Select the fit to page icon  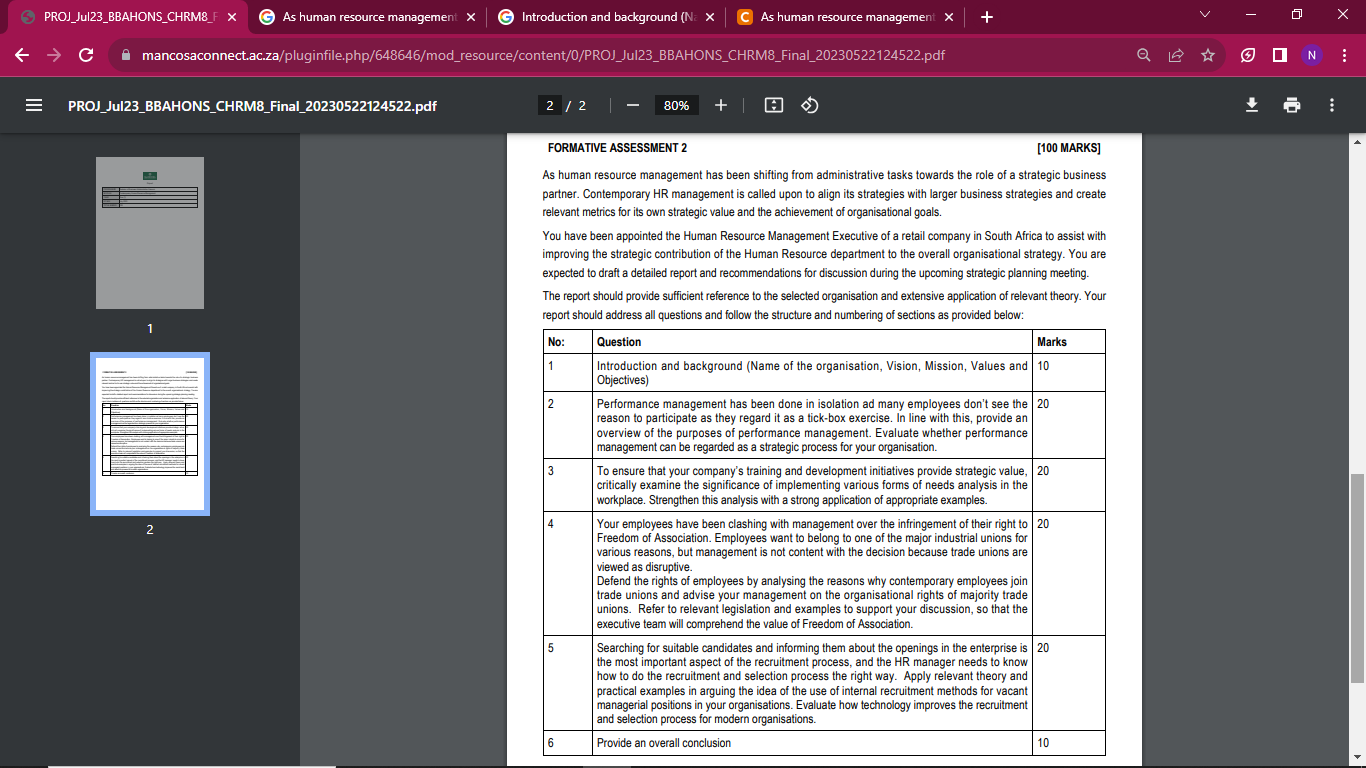pyautogui.click(x=772, y=104)
